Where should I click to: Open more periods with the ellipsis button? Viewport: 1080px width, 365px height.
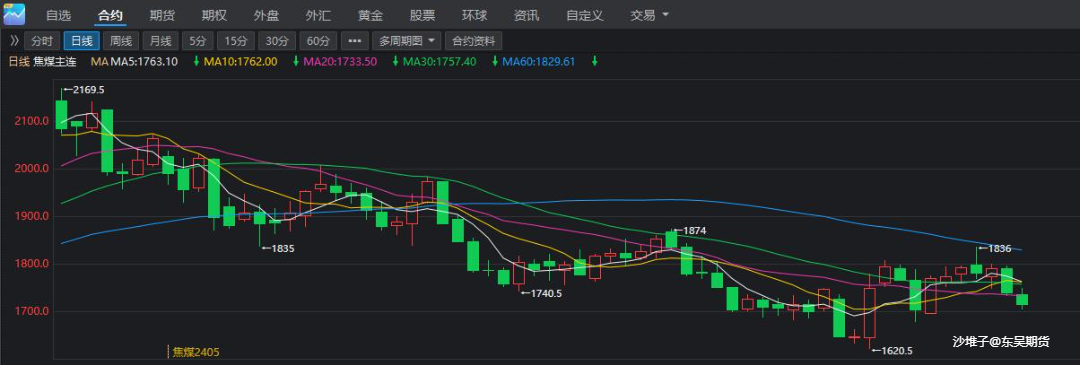tap(355, 41)
